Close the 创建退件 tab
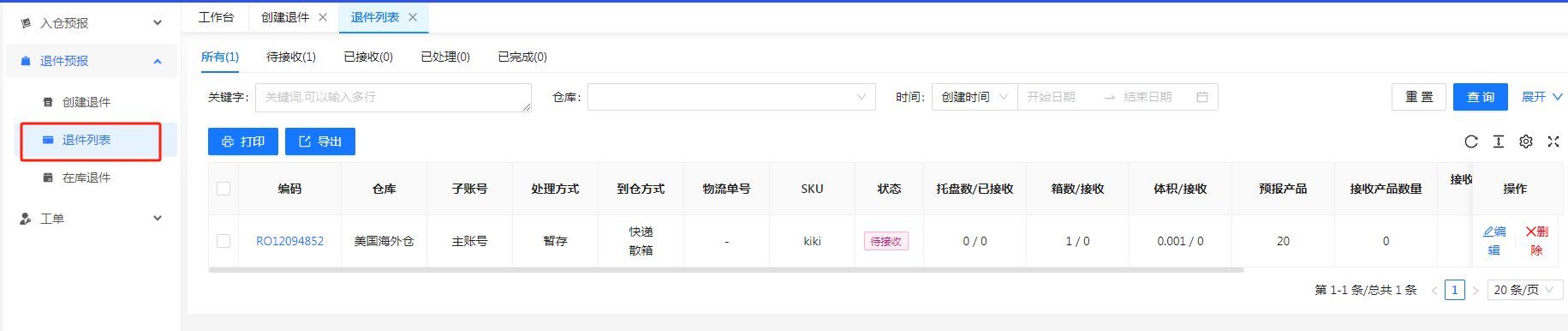This screenshot has height=331, width=1568. click(x=323, y=17)
